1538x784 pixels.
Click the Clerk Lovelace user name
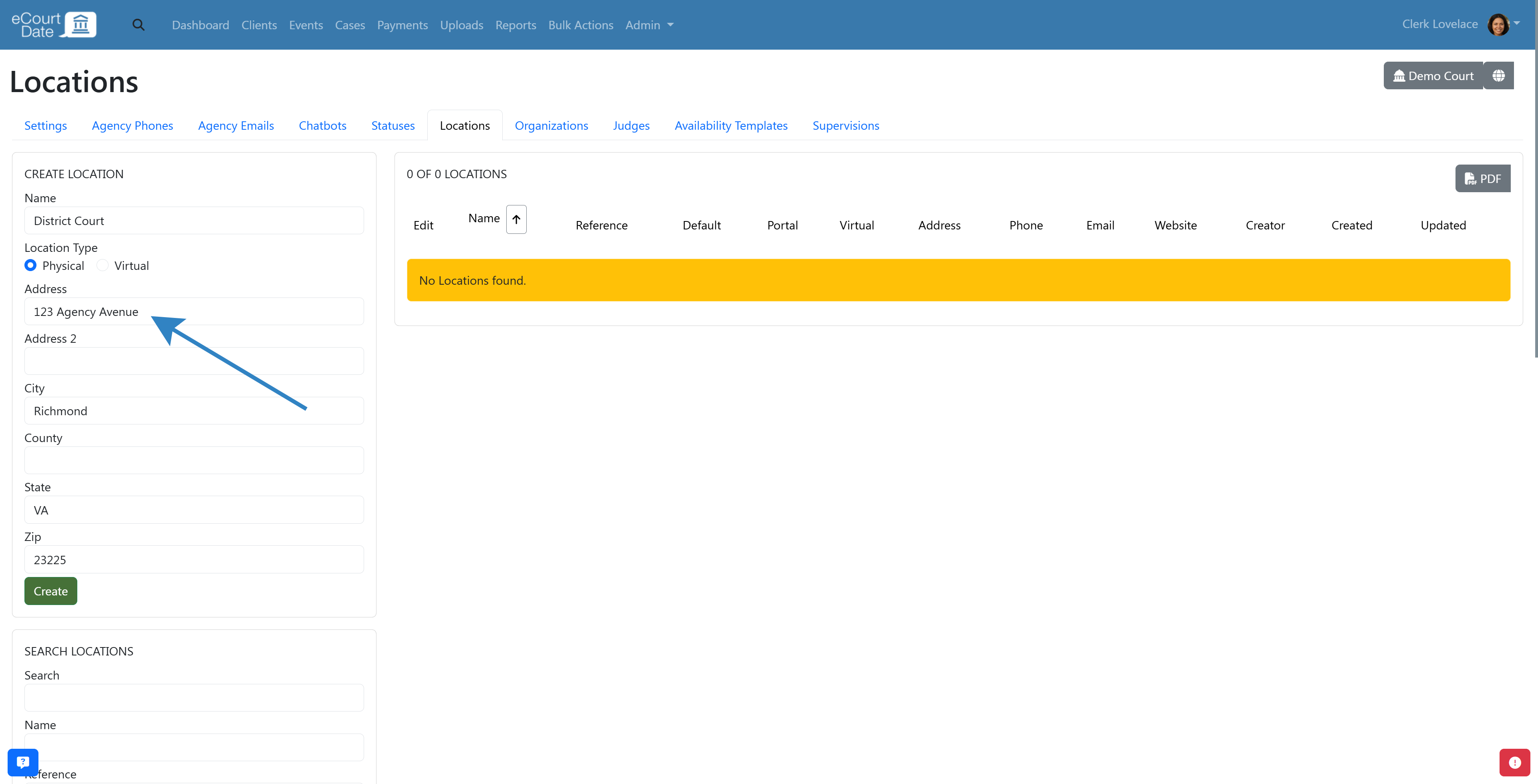[1439, 24]
